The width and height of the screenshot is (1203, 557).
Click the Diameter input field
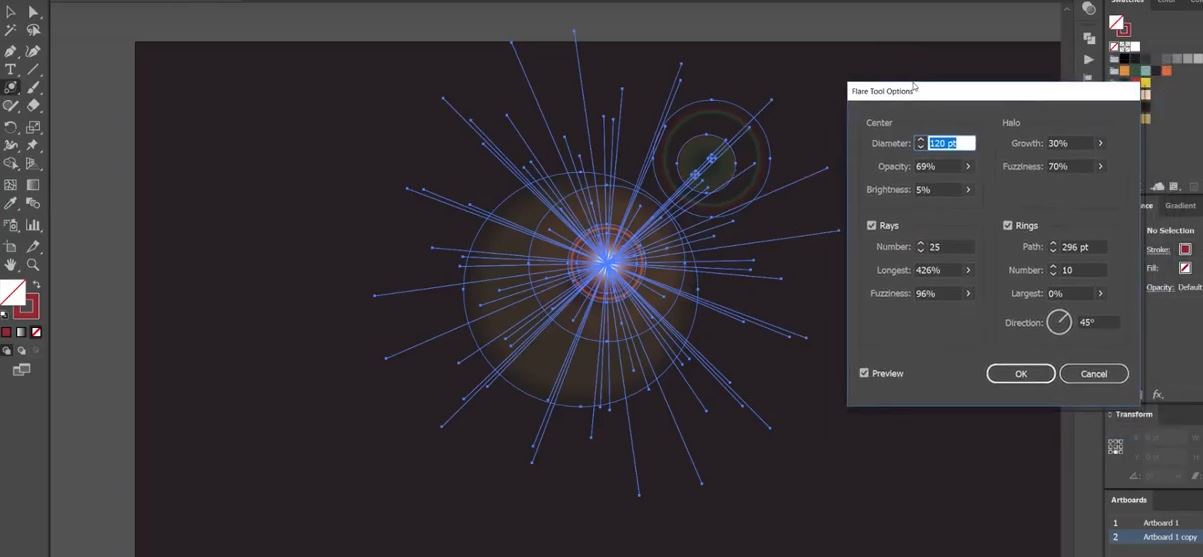coord(951,144)
